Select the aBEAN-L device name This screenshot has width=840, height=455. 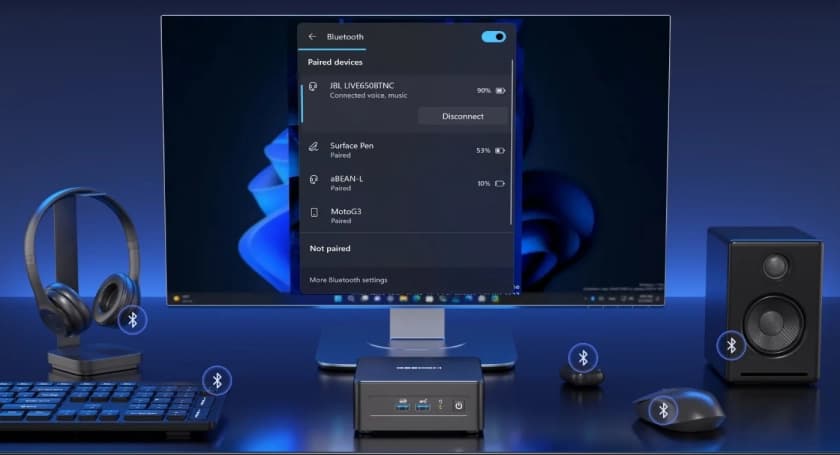(346, 178)
